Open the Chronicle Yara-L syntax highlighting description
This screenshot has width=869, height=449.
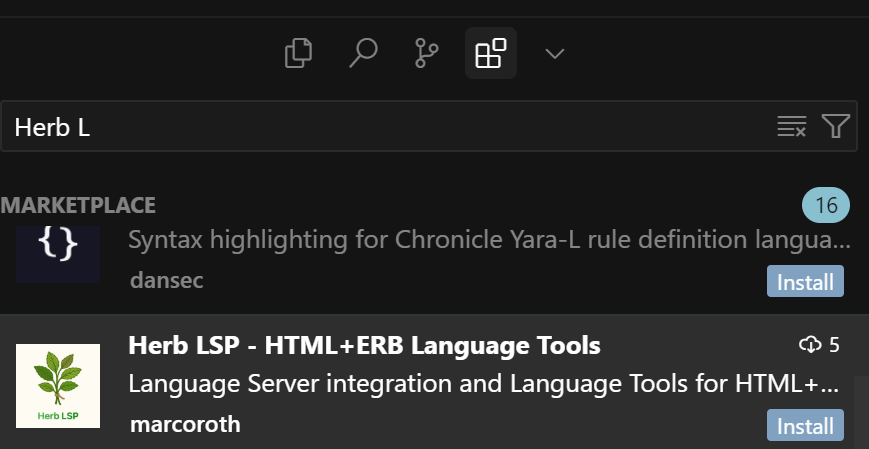[x=489, y=241]
